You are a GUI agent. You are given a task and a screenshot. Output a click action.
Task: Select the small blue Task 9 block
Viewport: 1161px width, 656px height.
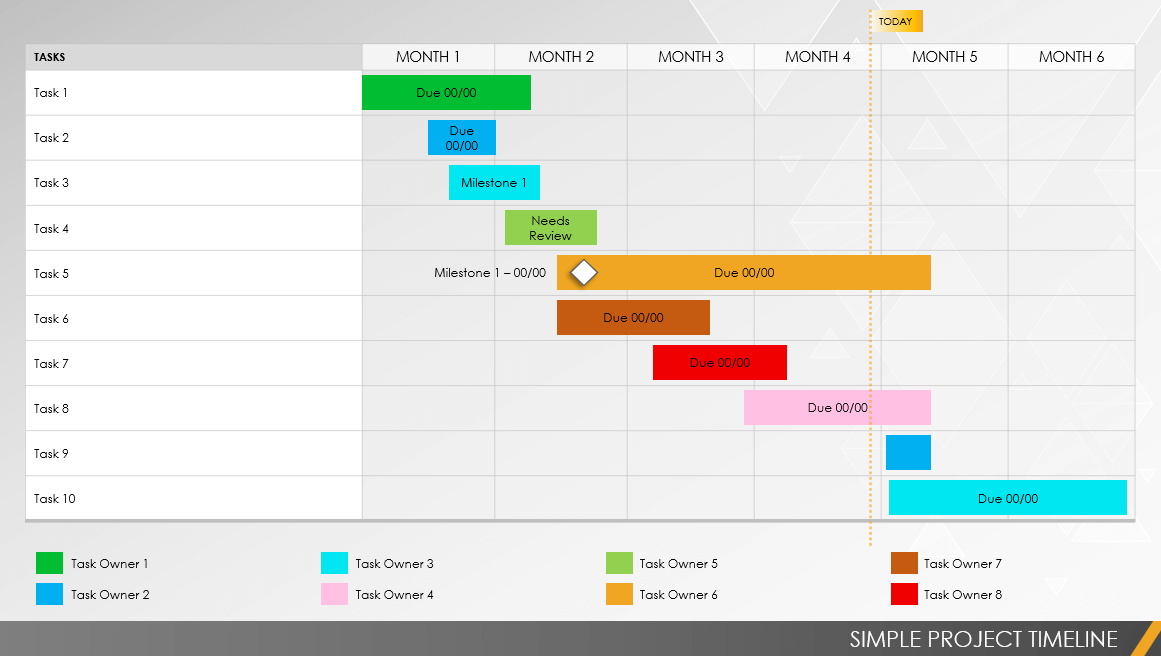coord(908,453)
